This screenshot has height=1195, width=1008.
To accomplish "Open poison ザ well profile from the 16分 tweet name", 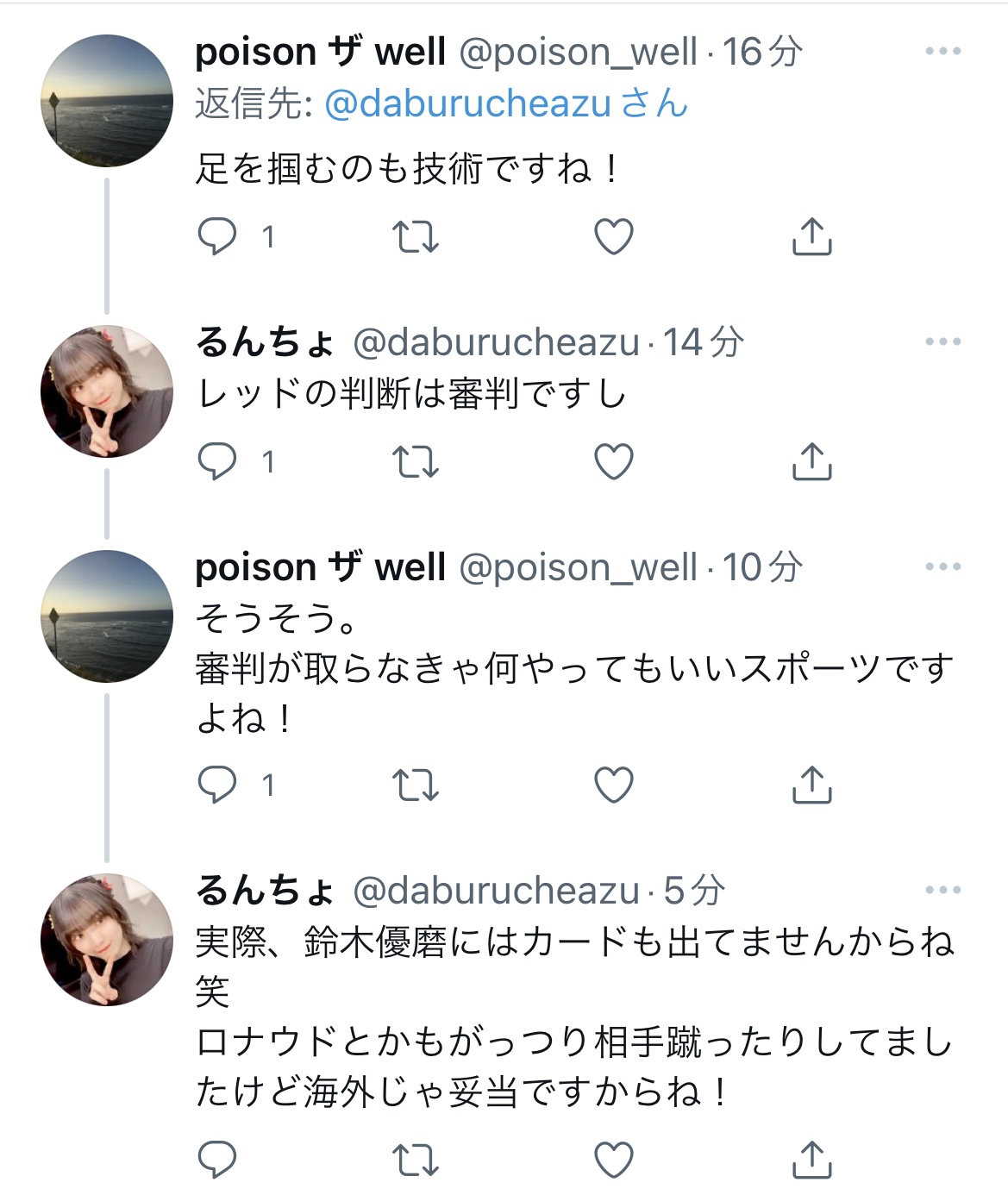I will click(x=320, y=52).
